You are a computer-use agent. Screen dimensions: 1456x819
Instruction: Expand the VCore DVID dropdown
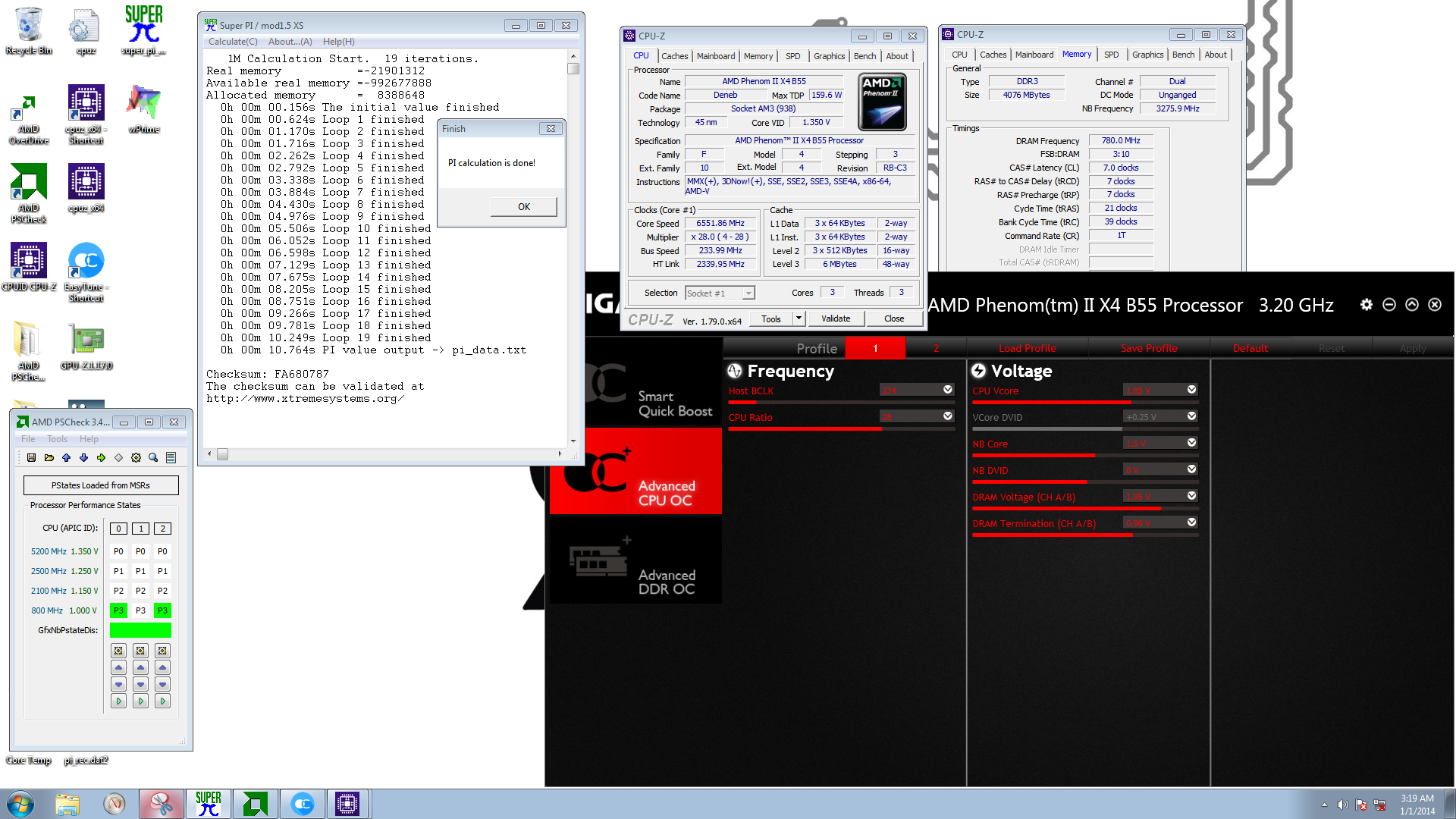tap(1191, 416)
